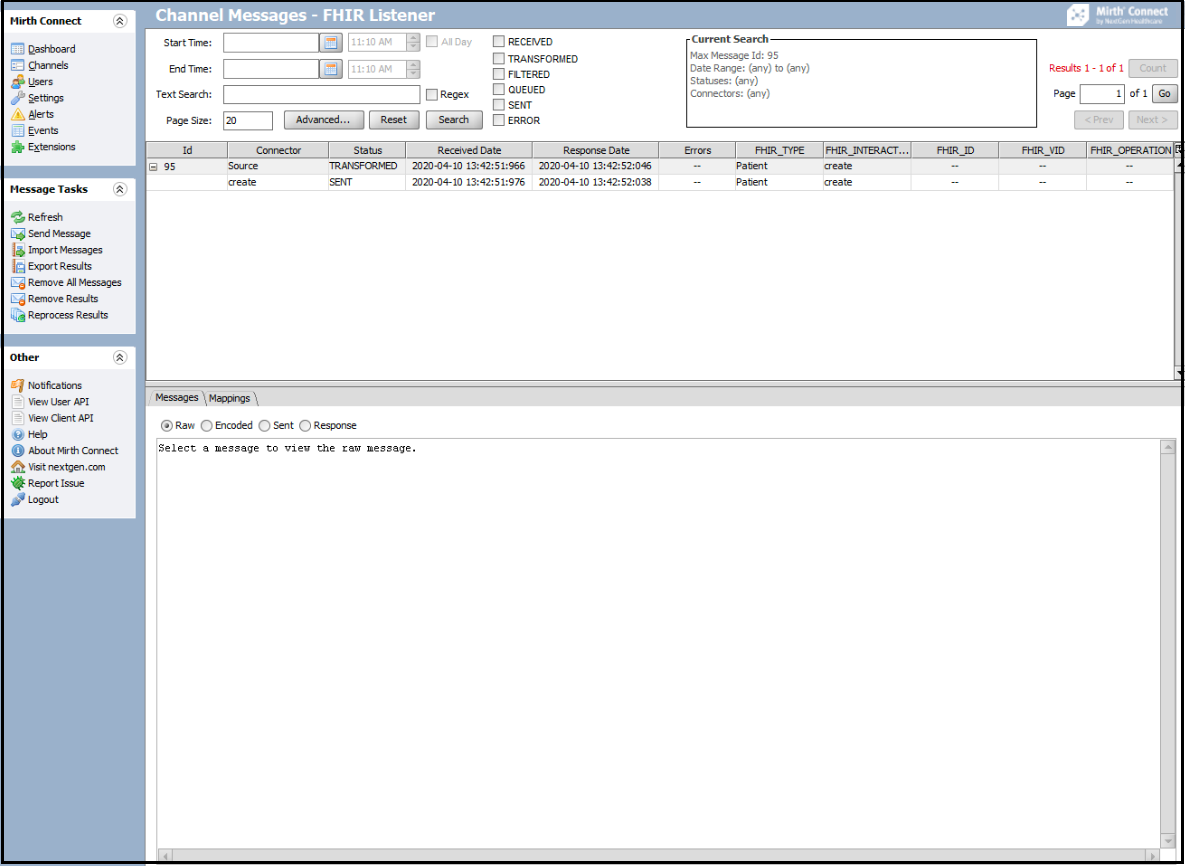Screen dimensions: 1185x866
Task: Select the Source connector row
Action: pyautogui.click(x=659, y=166)
